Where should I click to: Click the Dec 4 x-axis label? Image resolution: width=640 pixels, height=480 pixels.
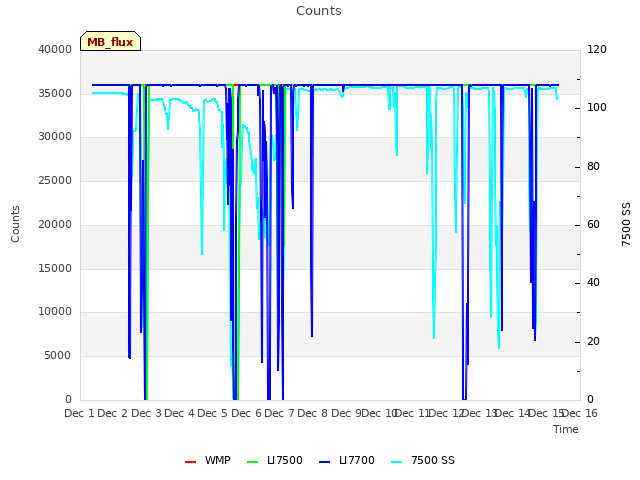pos(180,413)
